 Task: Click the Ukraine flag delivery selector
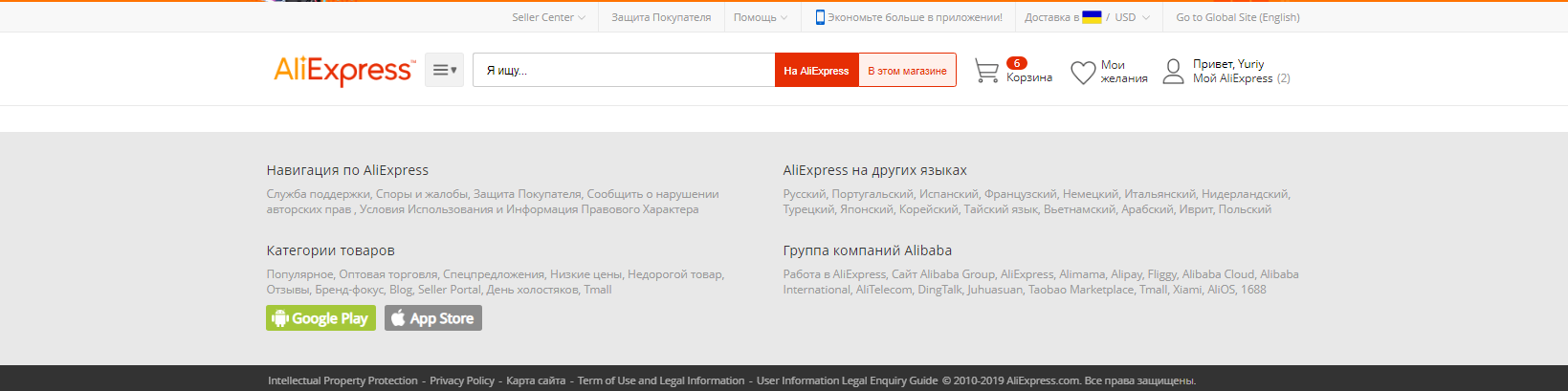click(x=1092, y=17)
